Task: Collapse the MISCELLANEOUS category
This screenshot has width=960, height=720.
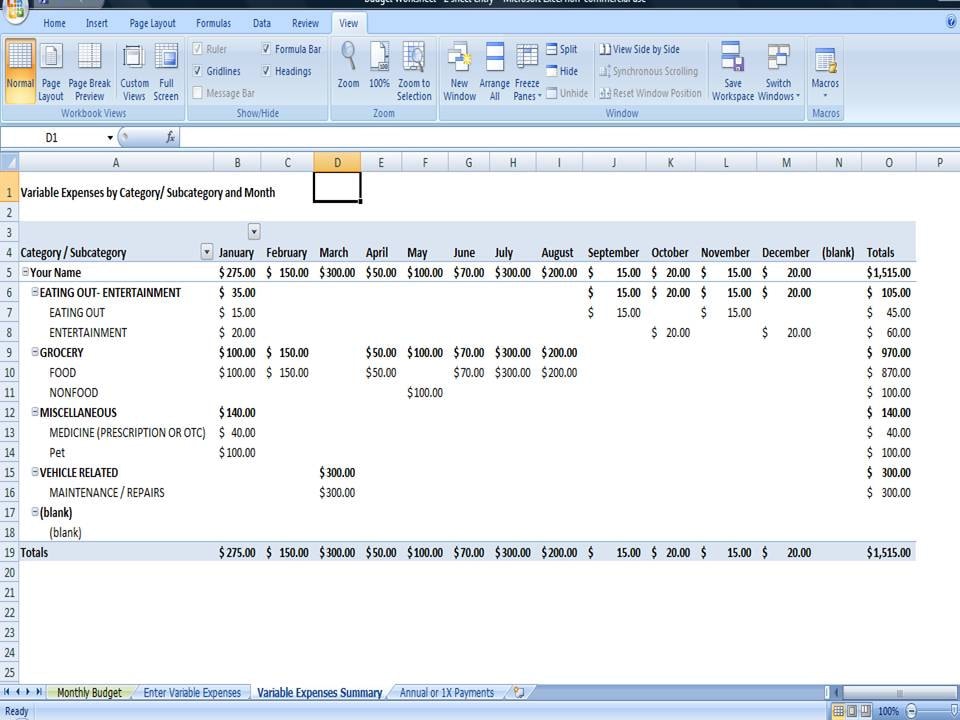Action: click(x=33, y=412)
